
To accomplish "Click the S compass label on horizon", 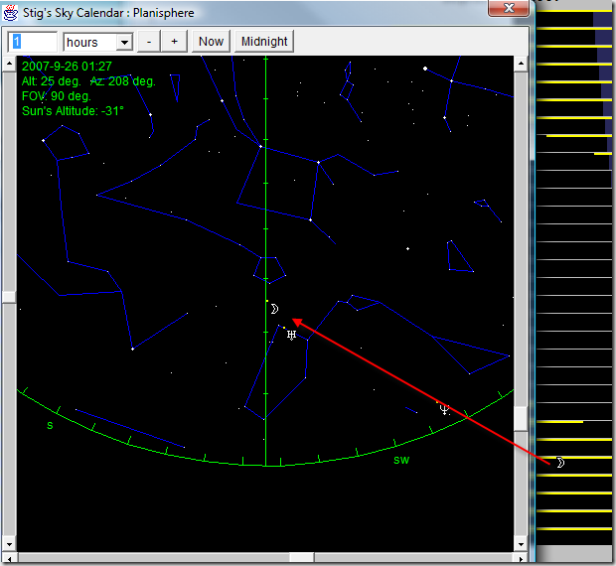I will point(50,426).
